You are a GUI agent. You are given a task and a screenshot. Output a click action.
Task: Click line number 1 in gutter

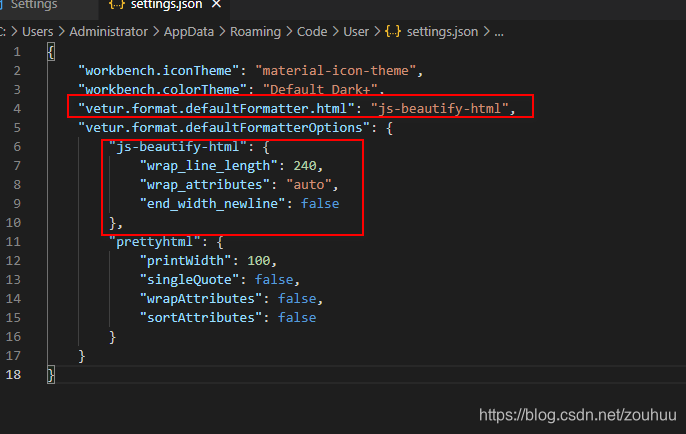coord(17,52)
